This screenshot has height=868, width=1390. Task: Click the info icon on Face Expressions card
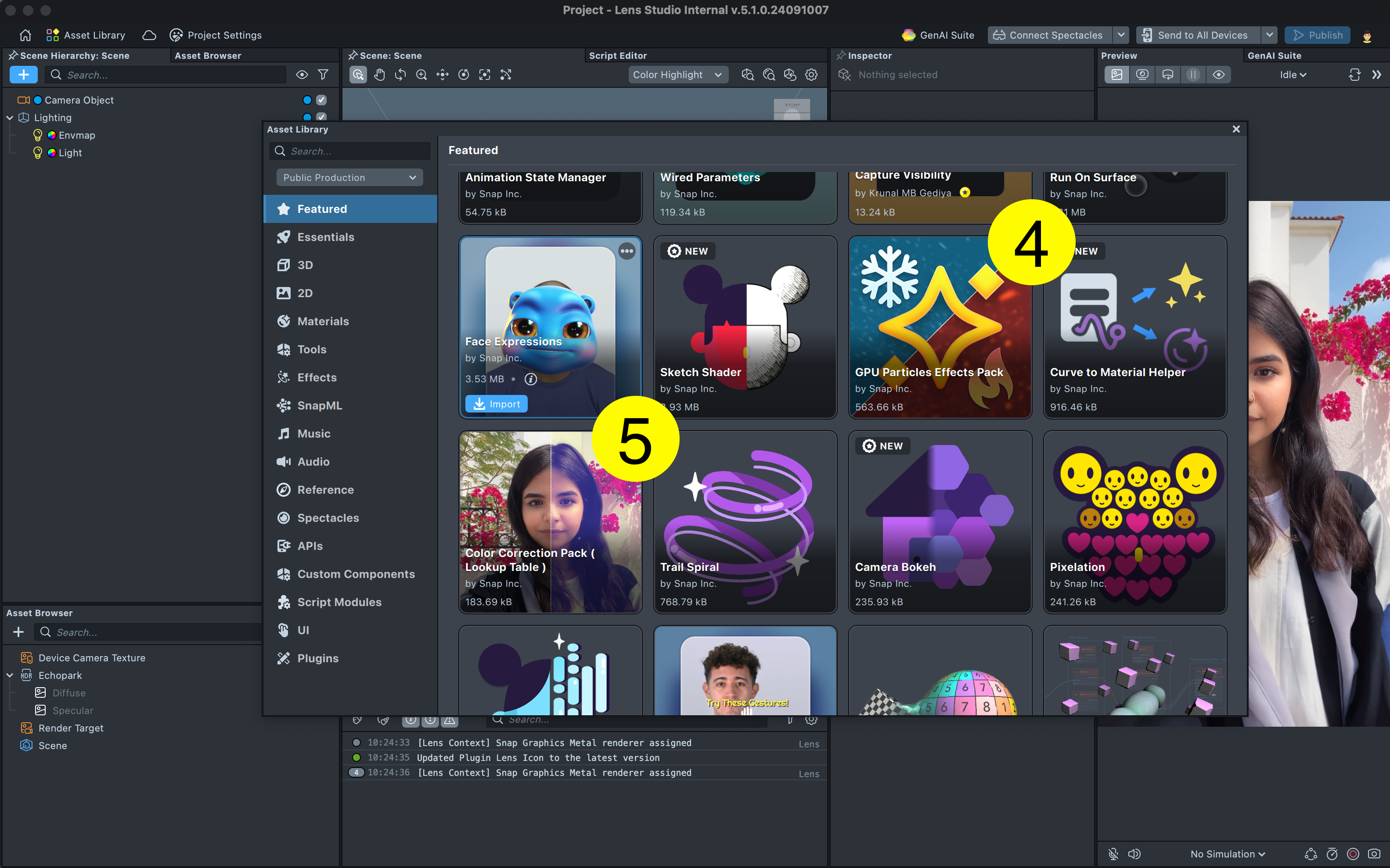pos(531,379)
